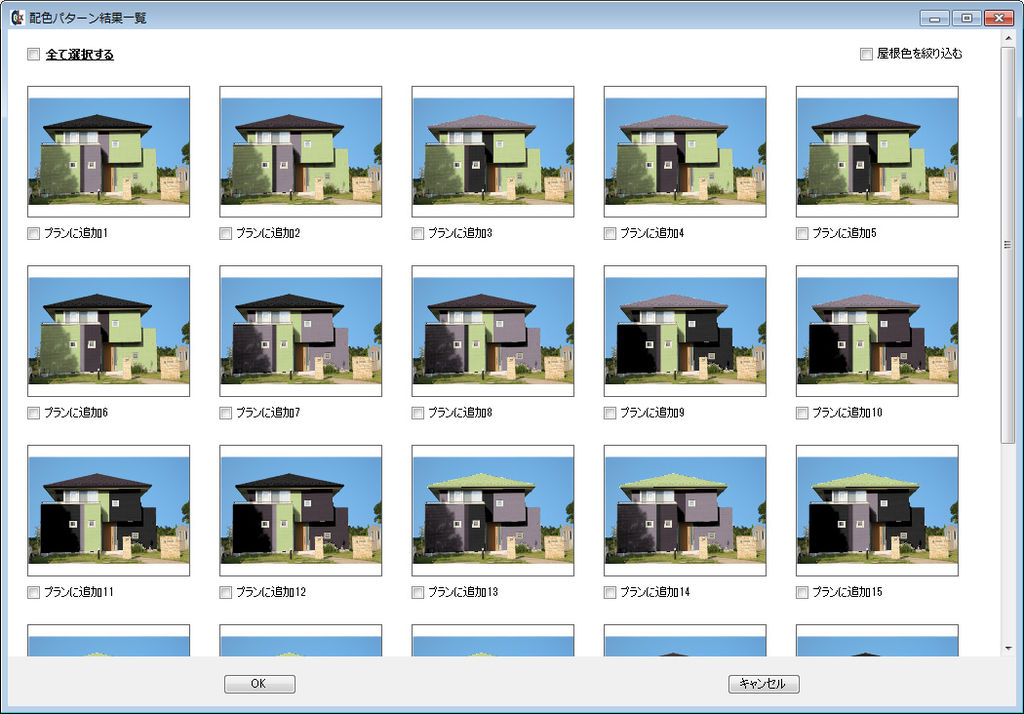Select house thumbnail for pattern 10
The width and height of the screenshot is (1024, 714).
pyautogui.click(x=877, y=331)
